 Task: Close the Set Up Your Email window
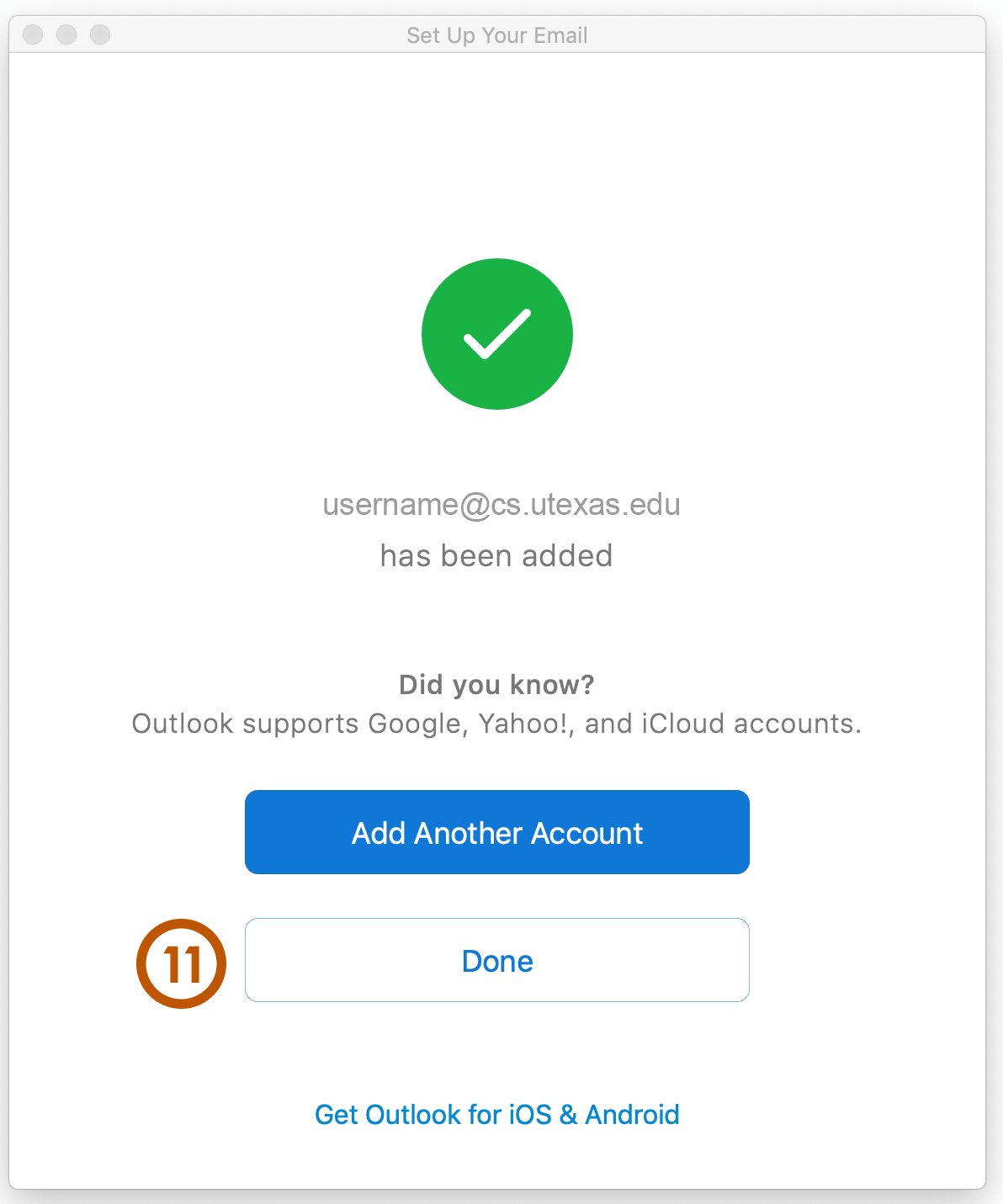(33, 34)
